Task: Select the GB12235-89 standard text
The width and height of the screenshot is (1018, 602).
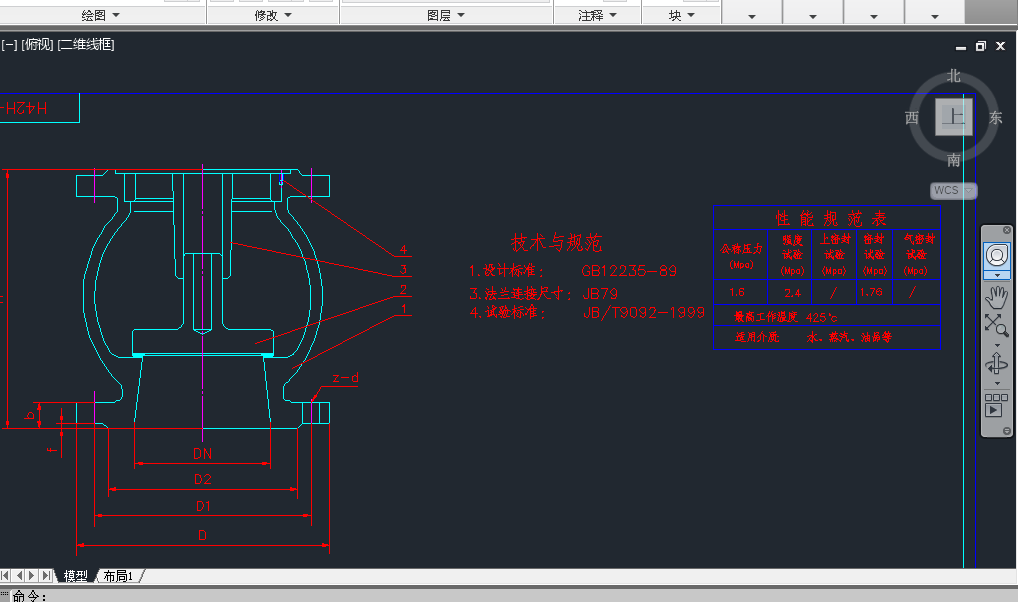Action: [628, 271]
